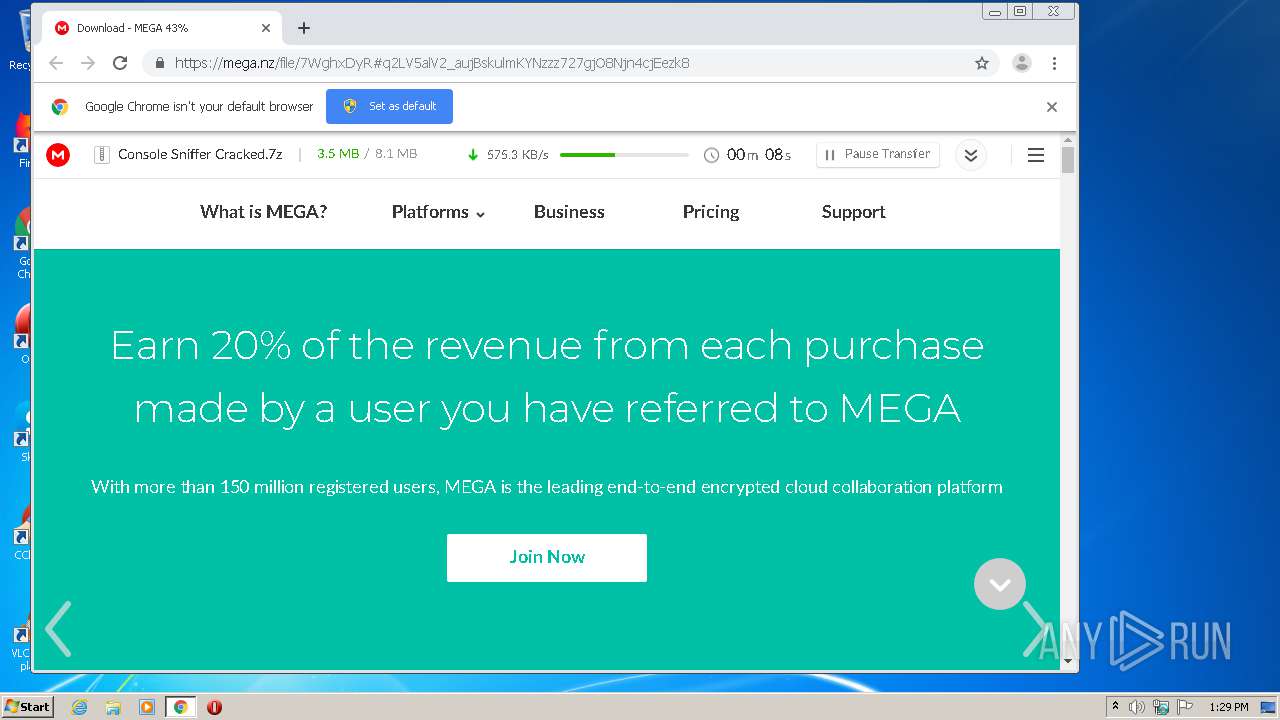Open the Opera taskbar icon
Screen dimensions: 1280x720
(214, 707)
